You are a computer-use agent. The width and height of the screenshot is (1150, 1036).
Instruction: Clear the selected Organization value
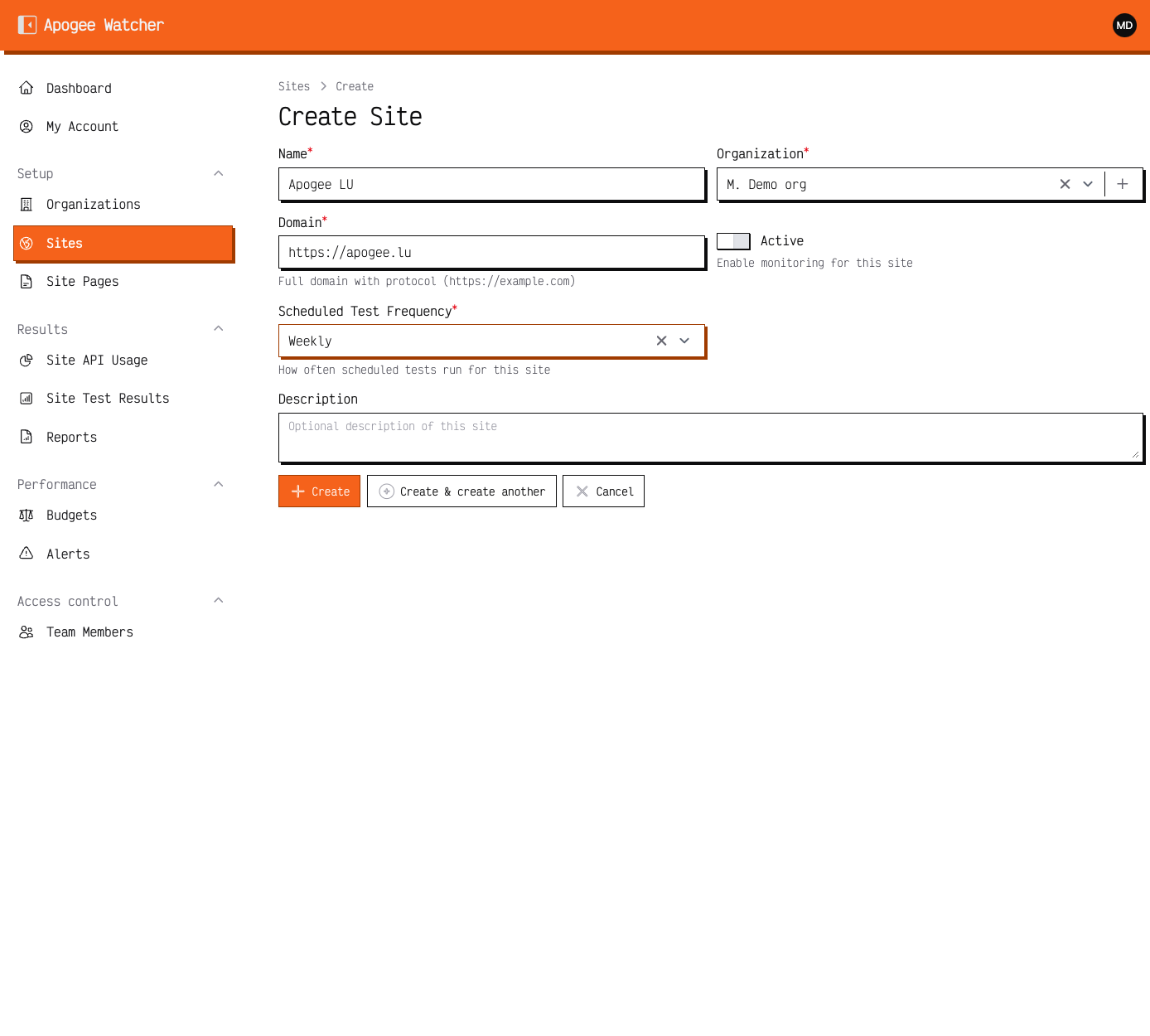click(x=1065, y=184)
